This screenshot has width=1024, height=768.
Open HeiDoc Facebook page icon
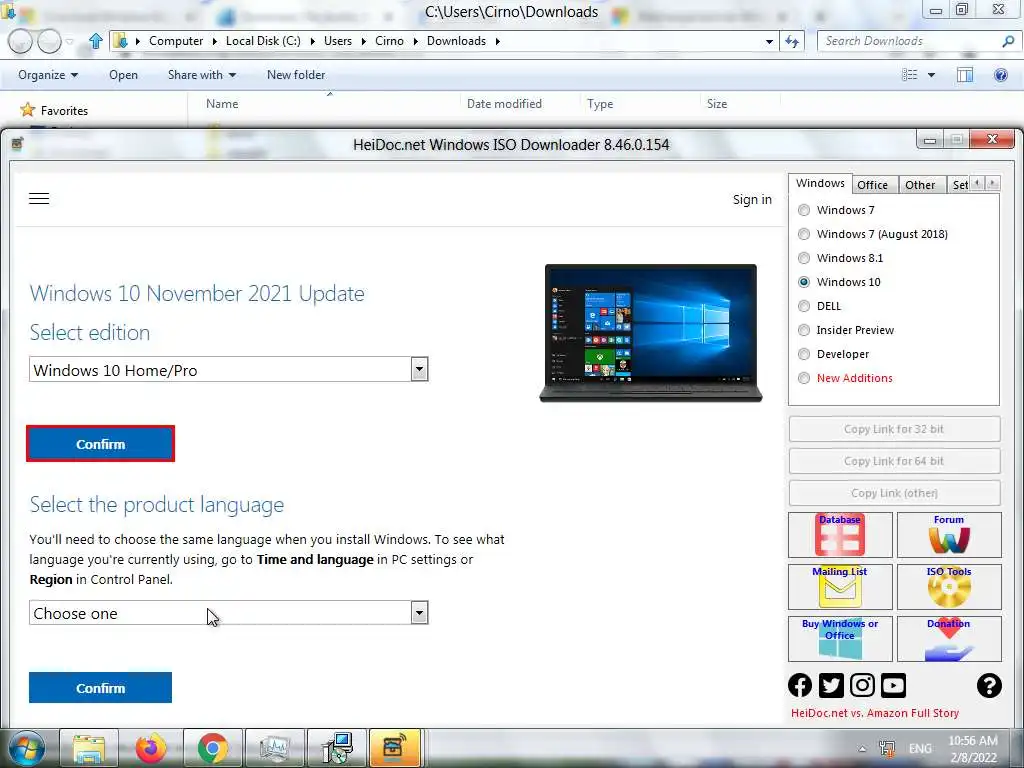tap(800, 685)
